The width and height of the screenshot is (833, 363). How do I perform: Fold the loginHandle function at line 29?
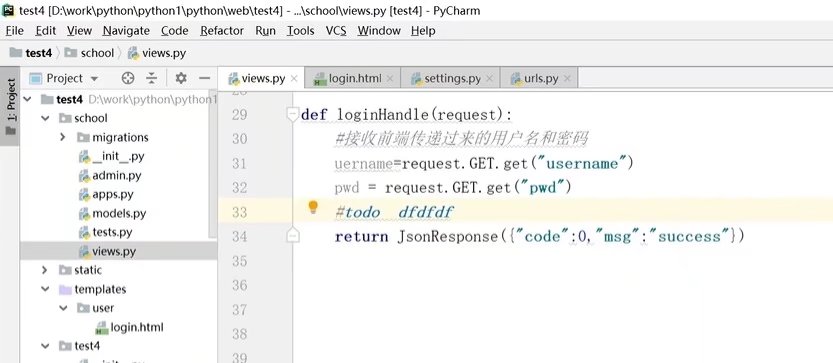click(x=292, y=114)
